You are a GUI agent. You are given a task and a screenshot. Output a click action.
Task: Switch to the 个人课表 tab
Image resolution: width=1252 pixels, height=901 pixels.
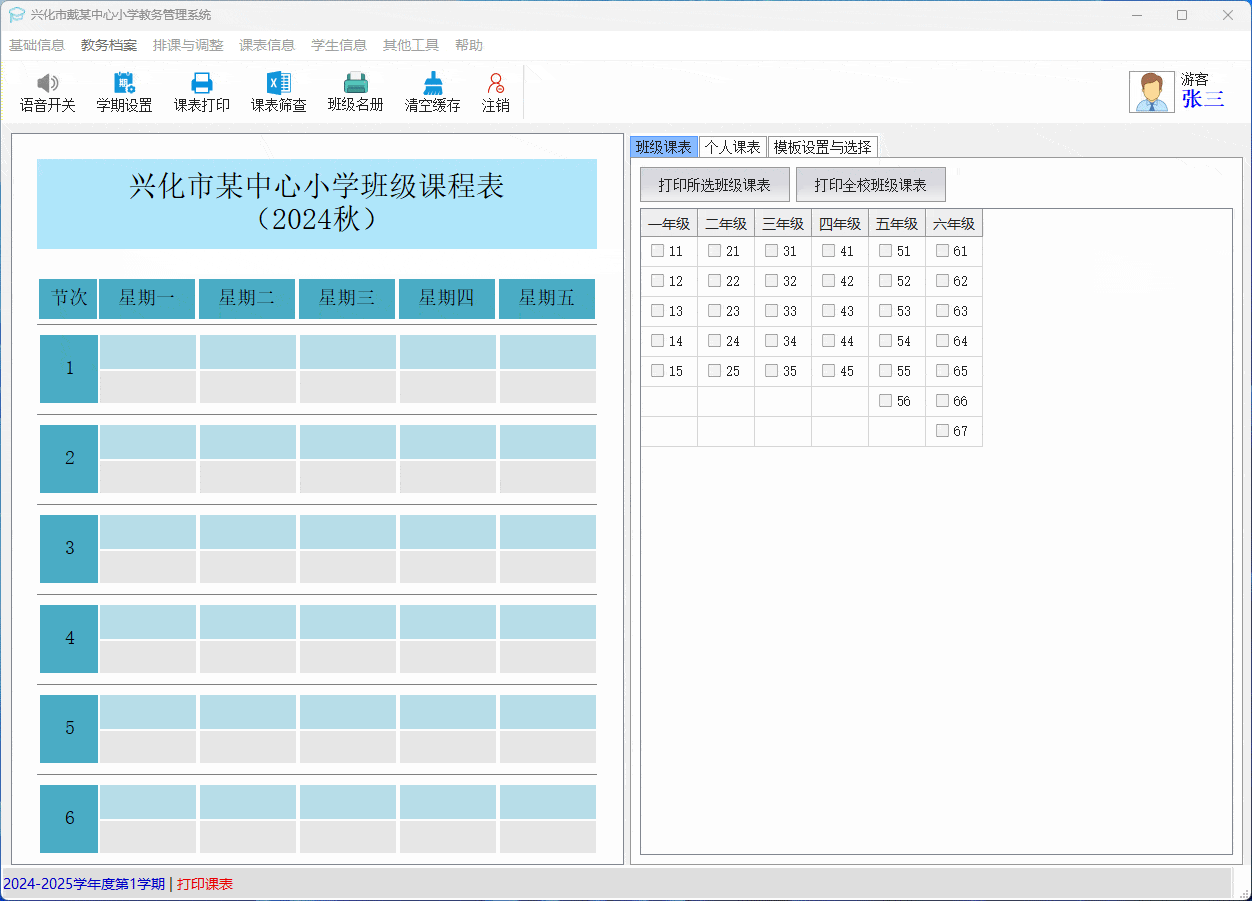tap(732, 147)
